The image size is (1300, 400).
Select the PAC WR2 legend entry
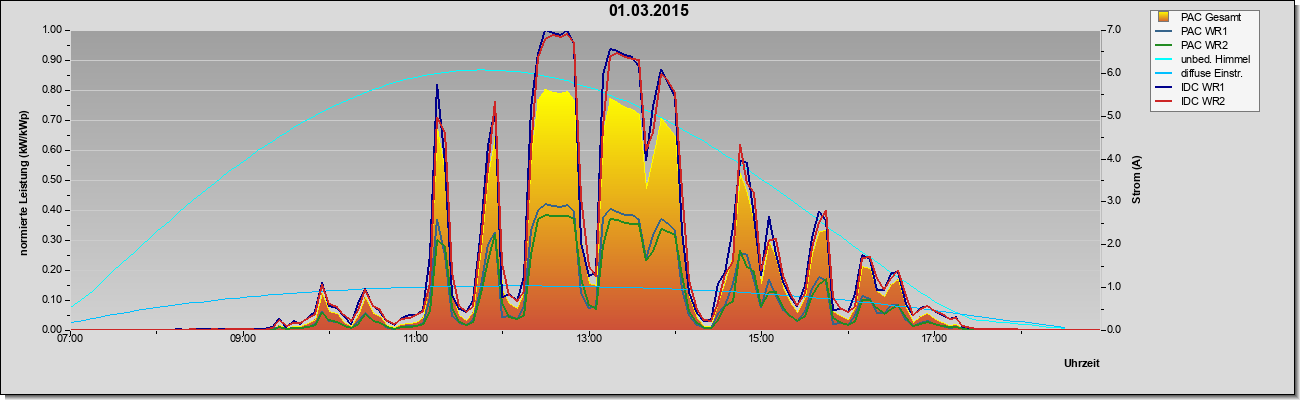1202,46
